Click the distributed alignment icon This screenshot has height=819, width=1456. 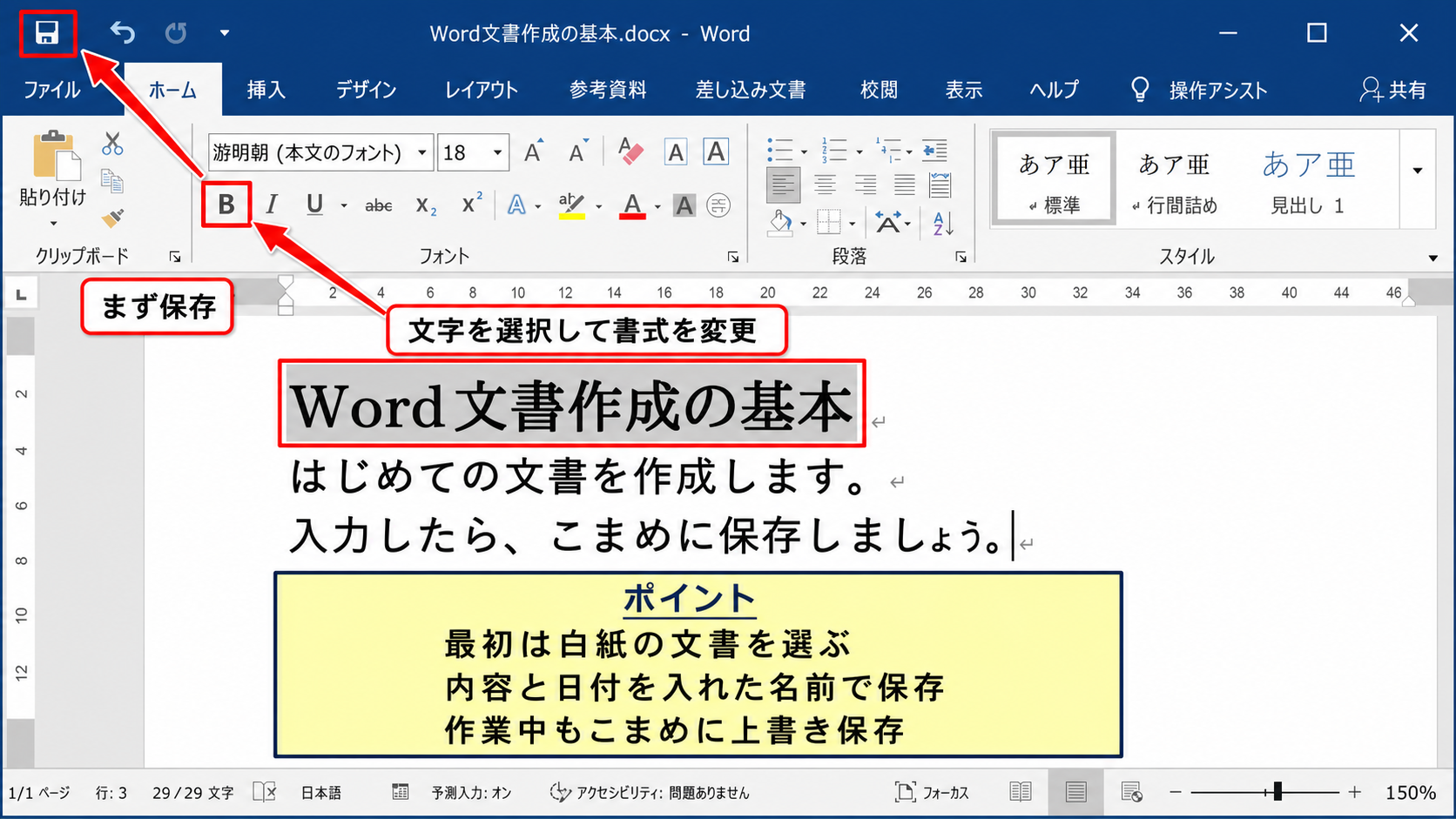pos(940,185)
